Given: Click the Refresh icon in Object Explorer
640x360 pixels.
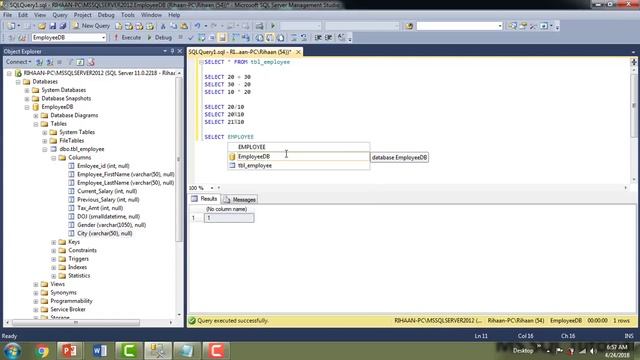Looking at the screenshot, I should click(80, 62).
